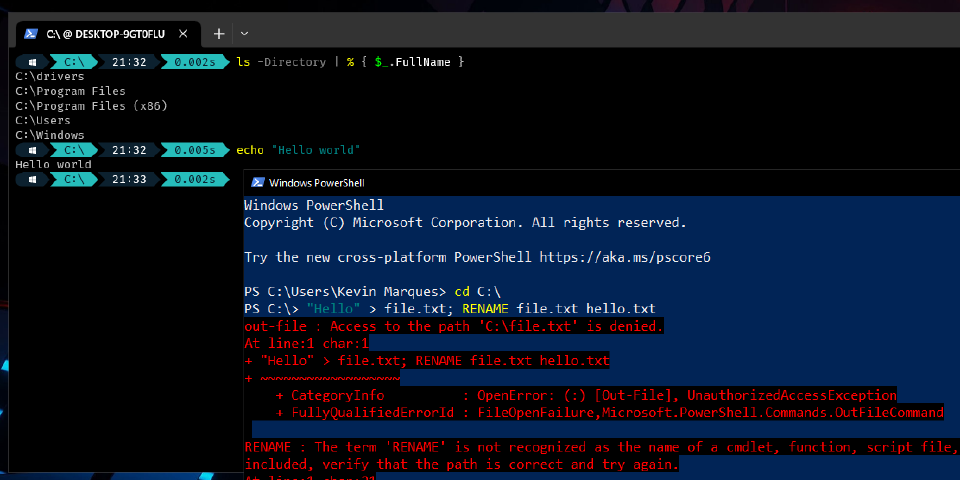Click the echo "Hello world" command

(x=298, y=150)
